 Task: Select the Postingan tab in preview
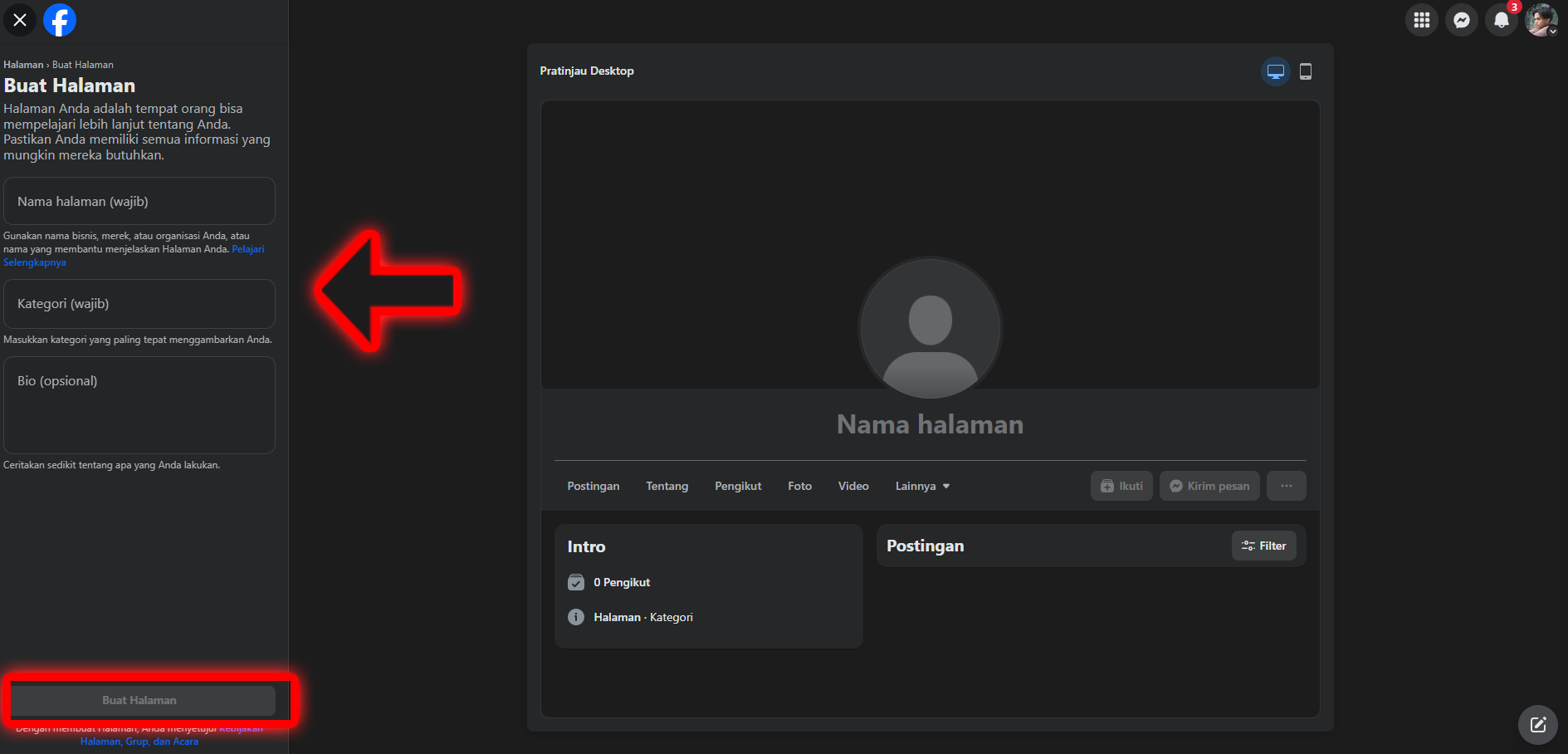tap(593, 486)
